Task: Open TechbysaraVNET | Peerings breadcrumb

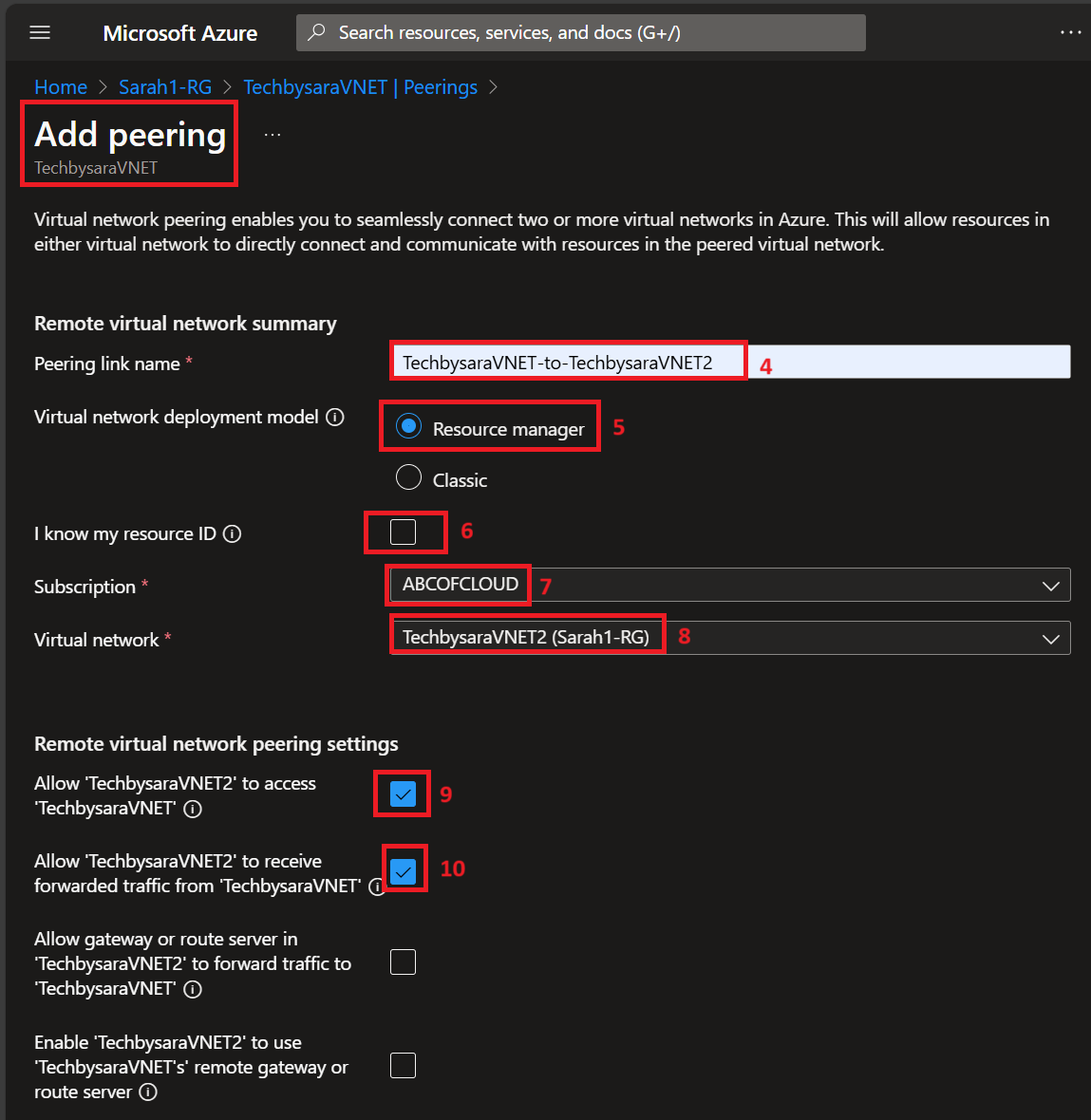Action: pos(360,87)
